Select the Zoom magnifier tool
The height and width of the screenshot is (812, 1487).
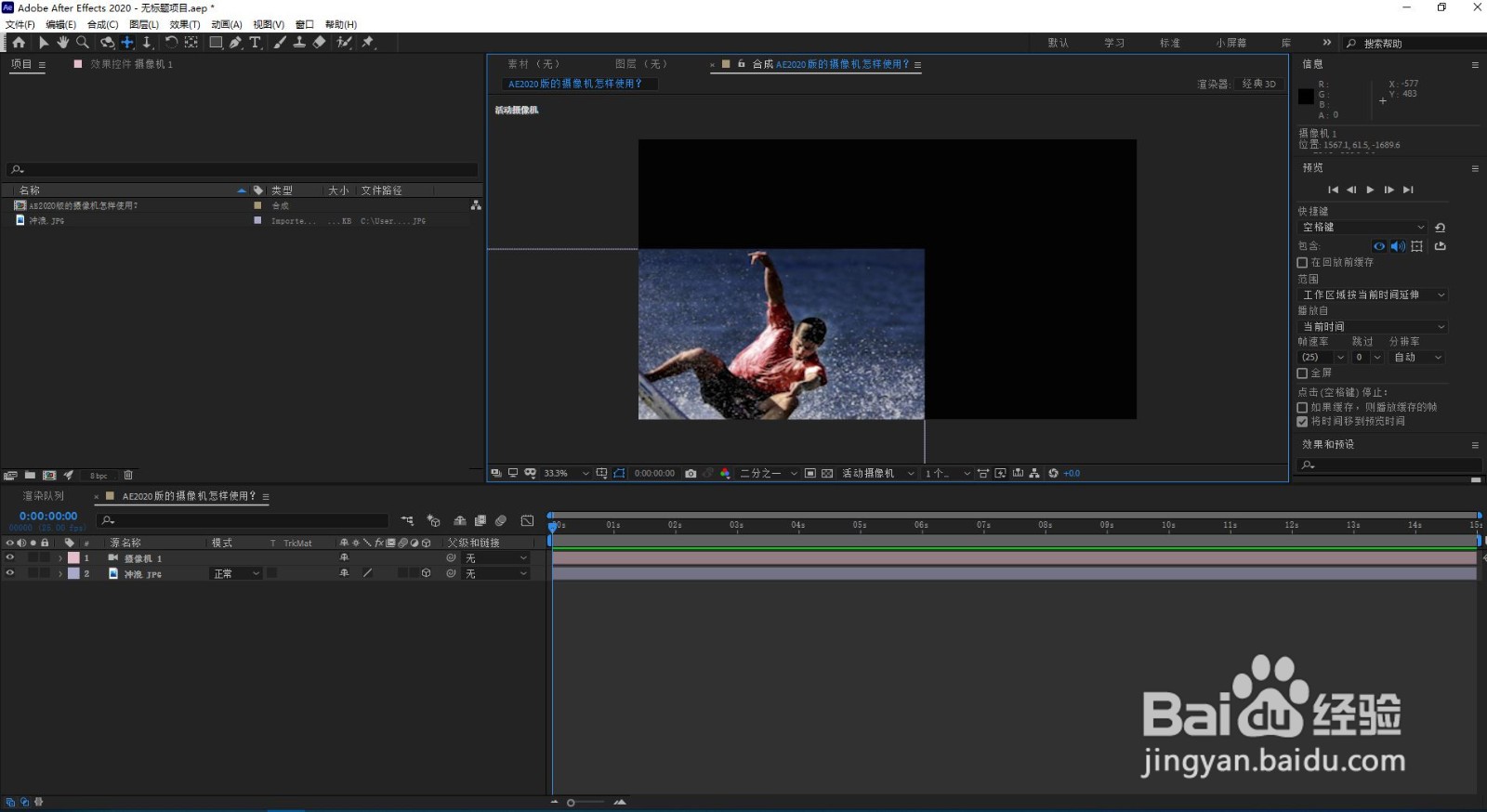pos(83,42)
